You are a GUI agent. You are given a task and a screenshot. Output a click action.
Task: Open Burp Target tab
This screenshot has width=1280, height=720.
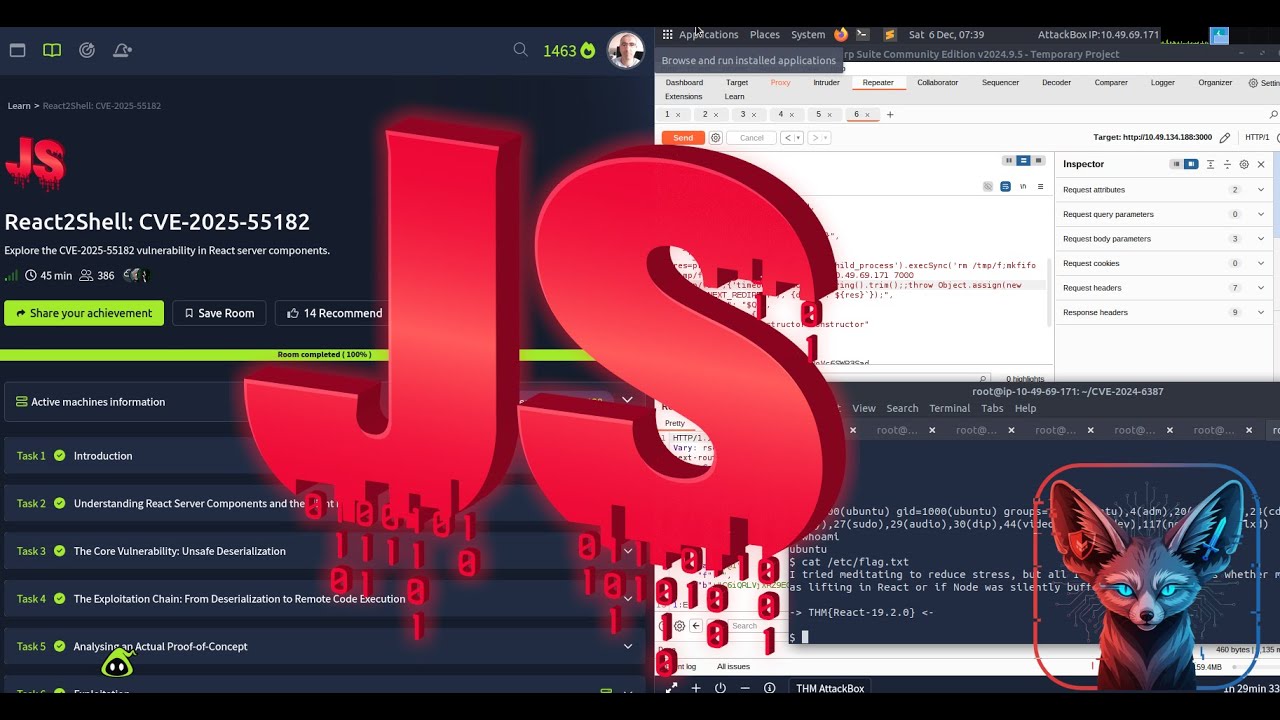tap(737, 83)
